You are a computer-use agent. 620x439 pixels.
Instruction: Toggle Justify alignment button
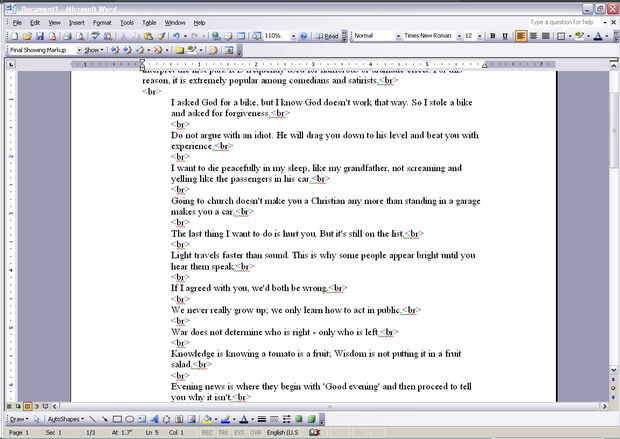coord(546,36)
